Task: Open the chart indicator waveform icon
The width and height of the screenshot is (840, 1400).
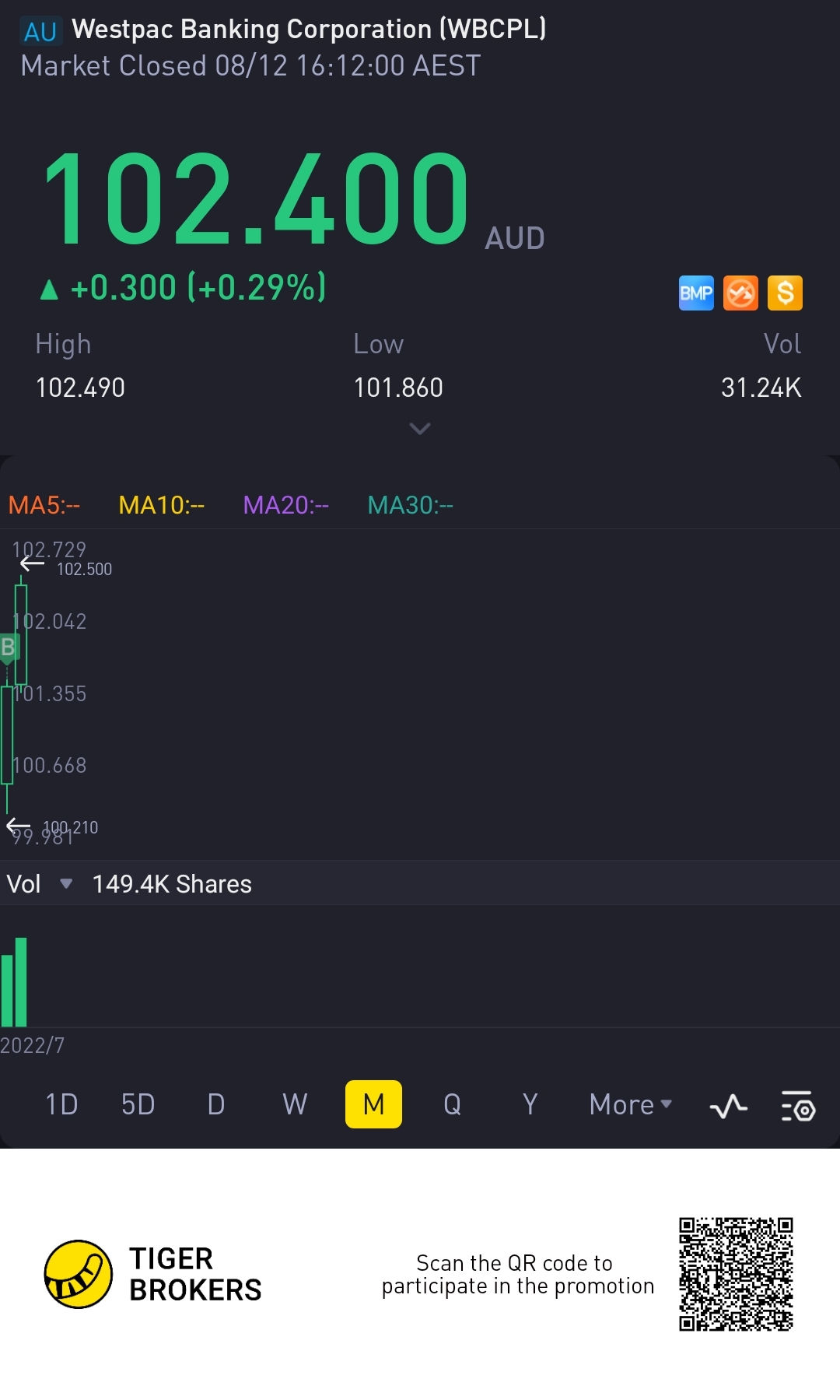Action: point(729,1105)
